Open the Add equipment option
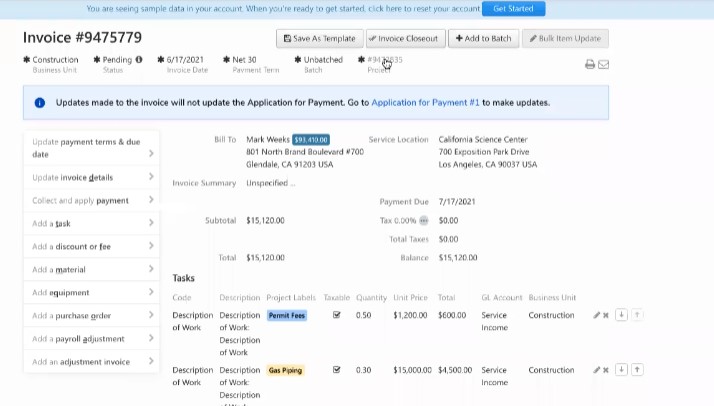This screenshot has width=714, height=406. click(91, 292)
